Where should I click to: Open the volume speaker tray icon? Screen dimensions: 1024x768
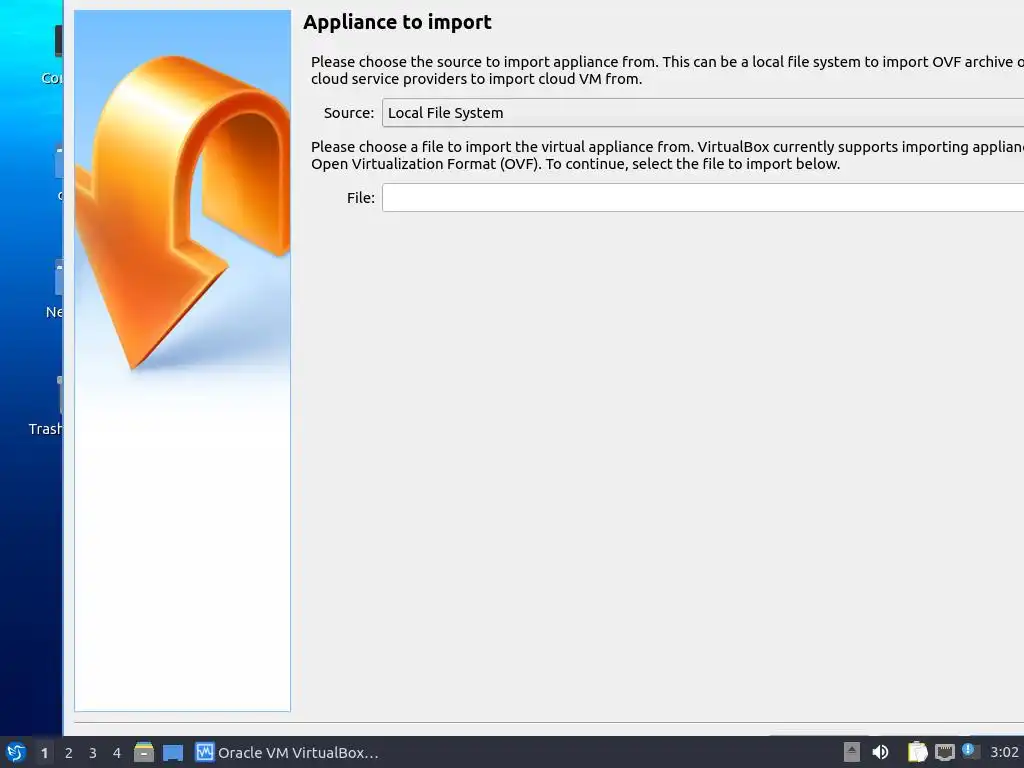click(x=880, y=752)
